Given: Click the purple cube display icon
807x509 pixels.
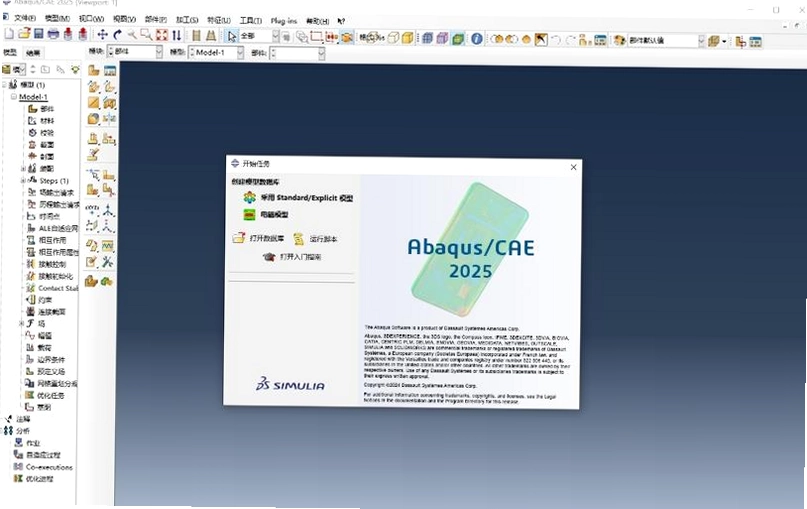Looking at the screenshot, I should (442, 38).
